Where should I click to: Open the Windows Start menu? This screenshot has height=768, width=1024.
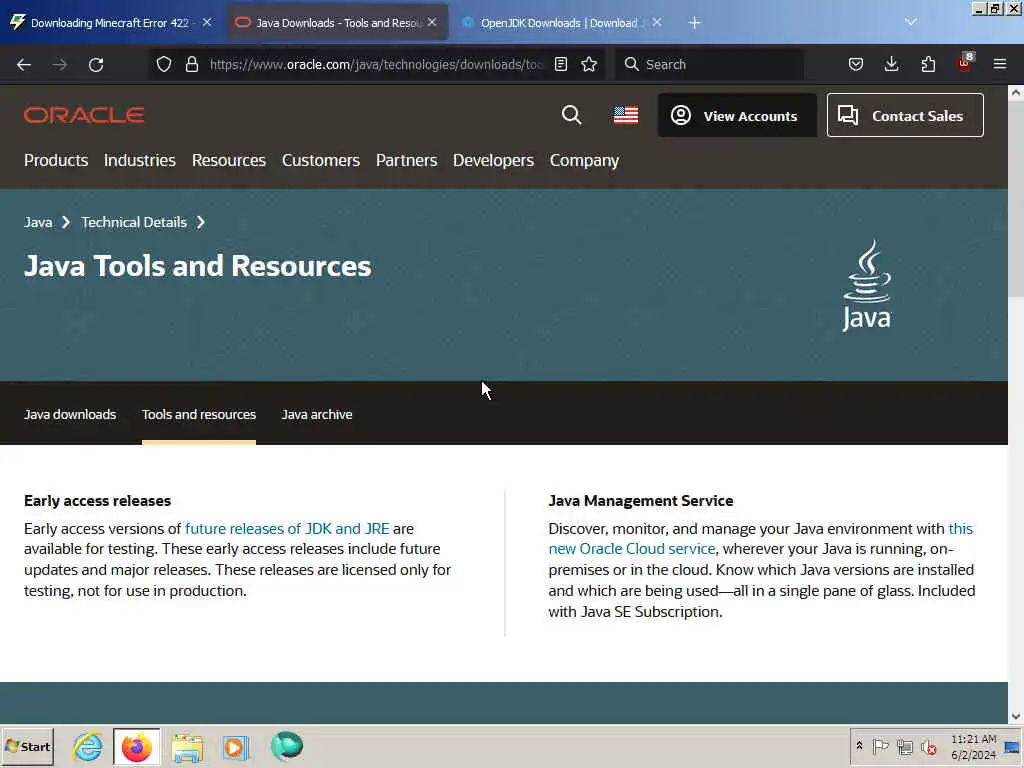[27, 746]
